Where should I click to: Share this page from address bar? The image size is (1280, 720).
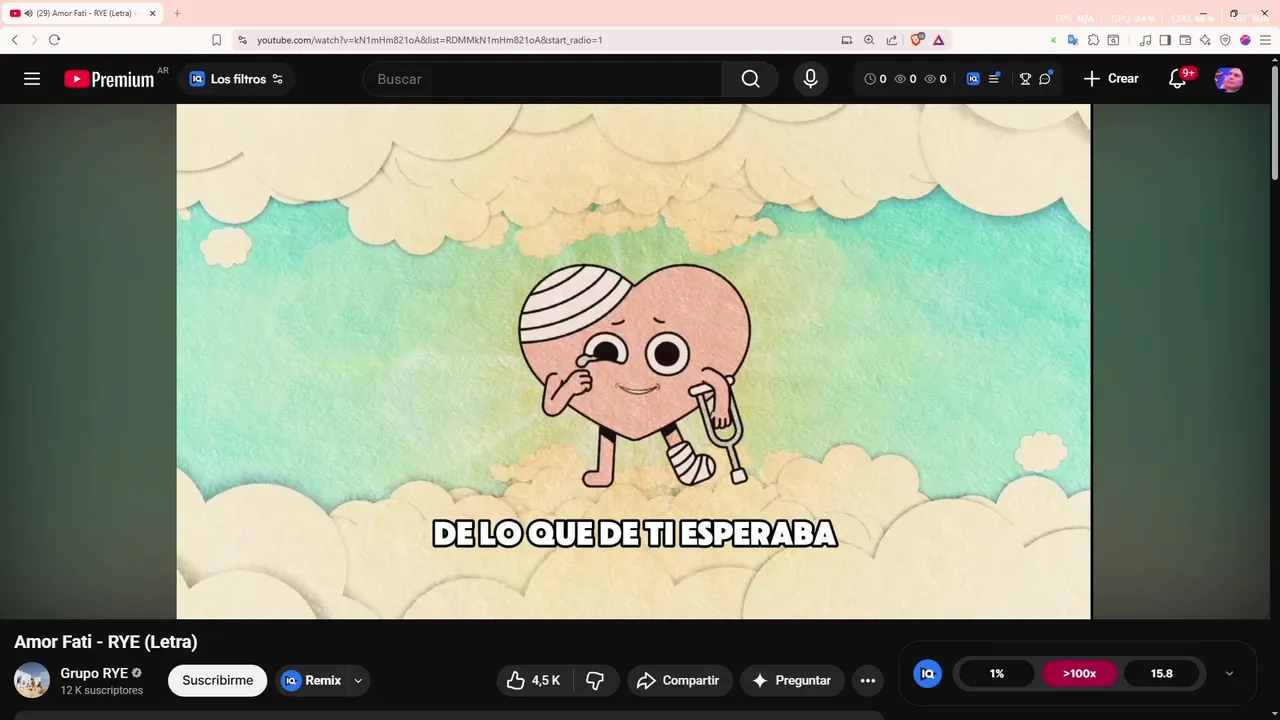click(892, 40)
